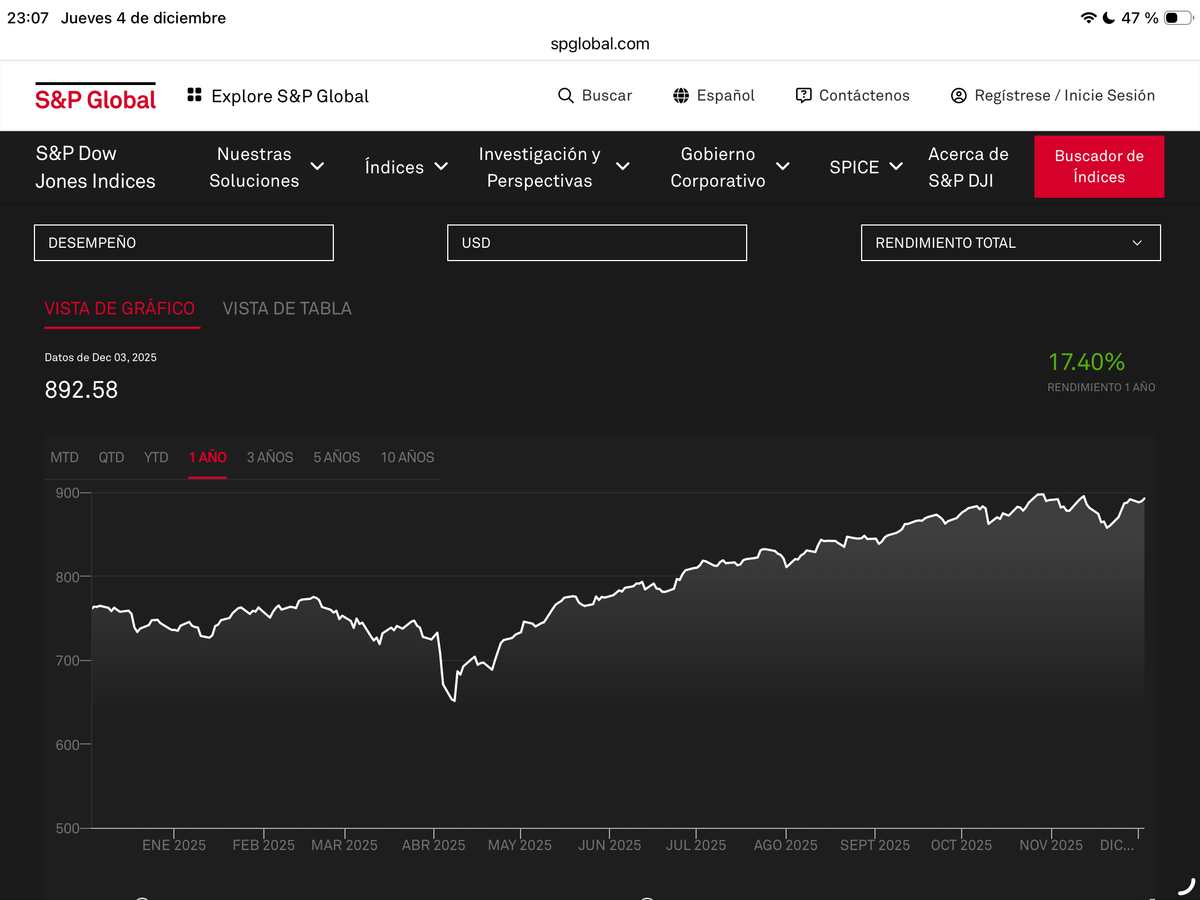Click the globe icon next to Español

point(680,95)
